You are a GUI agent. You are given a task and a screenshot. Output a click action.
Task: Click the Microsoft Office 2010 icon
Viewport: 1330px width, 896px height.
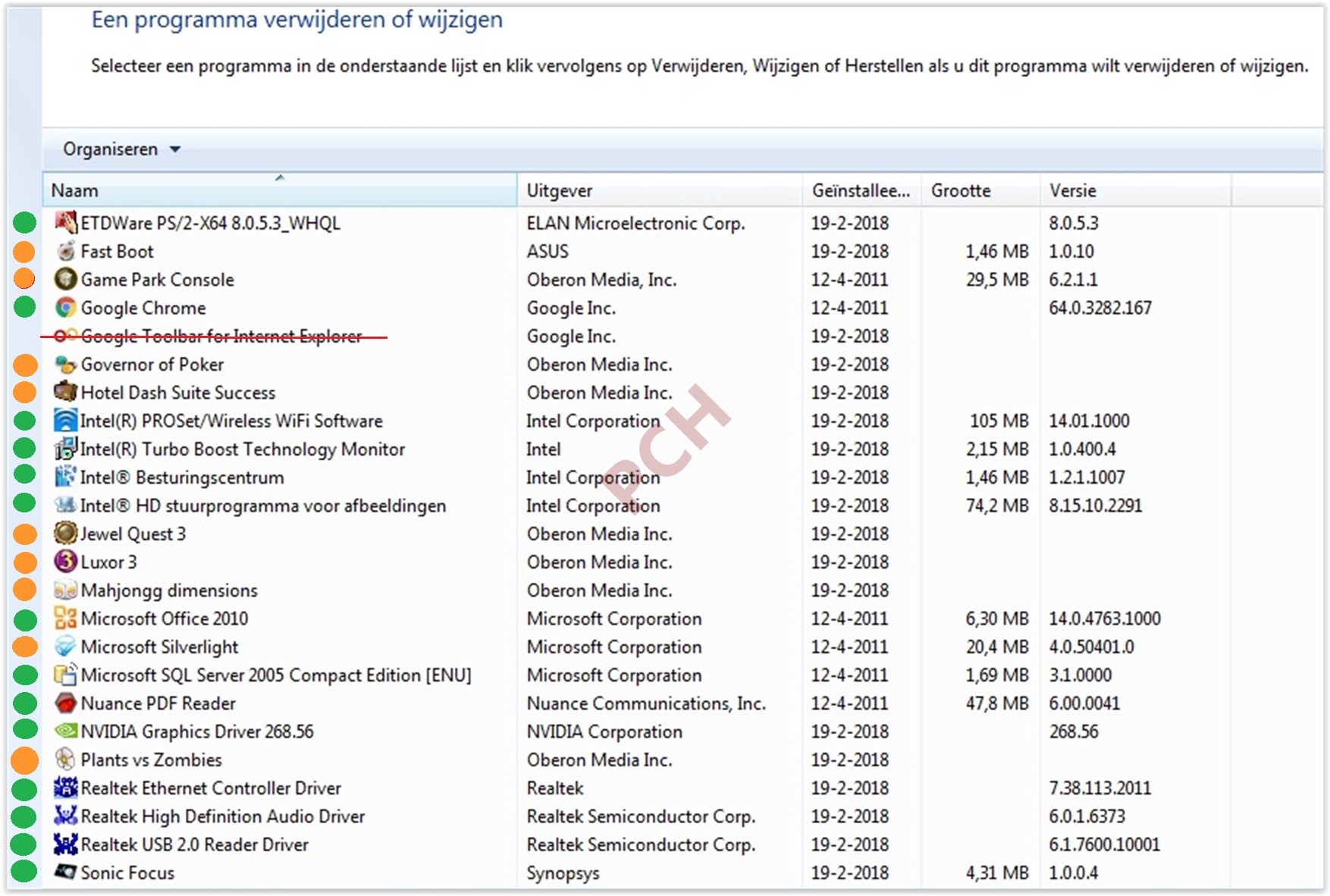click(66, 619)
